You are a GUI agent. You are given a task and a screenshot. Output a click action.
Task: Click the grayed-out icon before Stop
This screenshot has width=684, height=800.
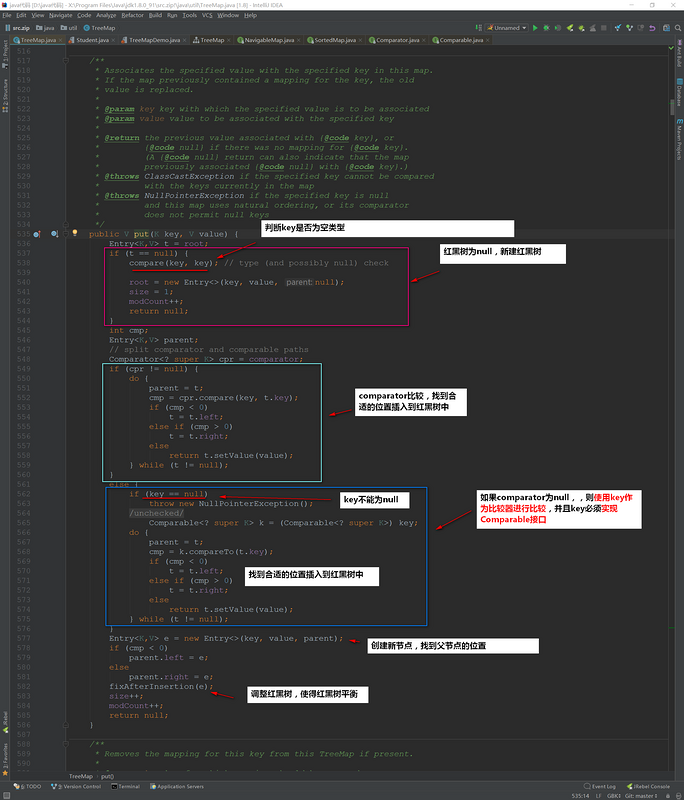click(592, 28)
